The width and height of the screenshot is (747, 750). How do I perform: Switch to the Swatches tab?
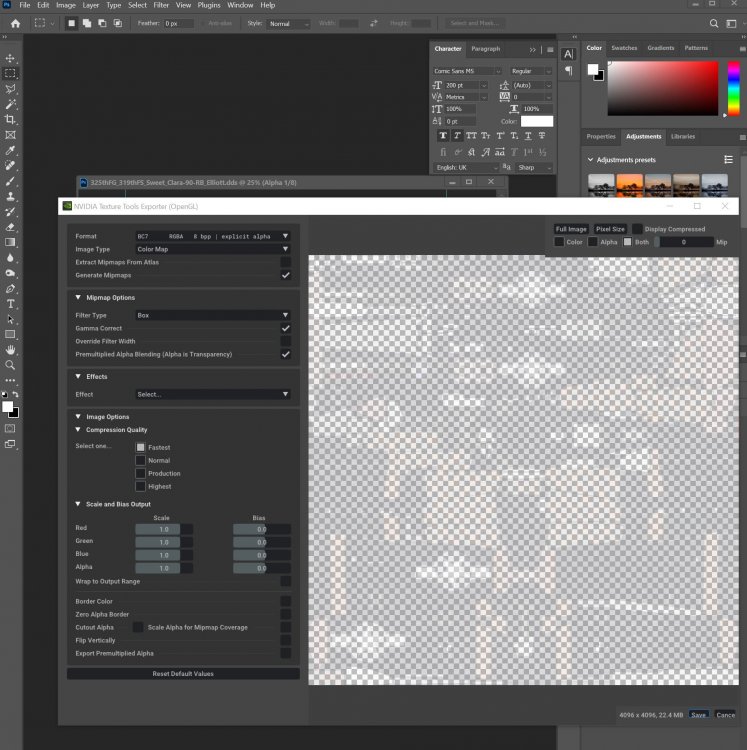tap(624, 48)
